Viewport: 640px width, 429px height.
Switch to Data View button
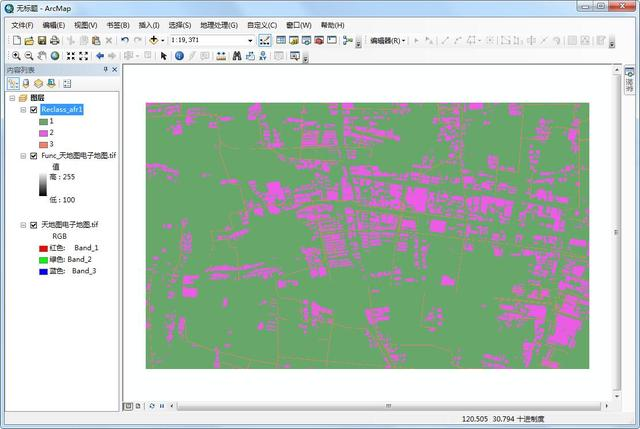click(x=128, y=406)
